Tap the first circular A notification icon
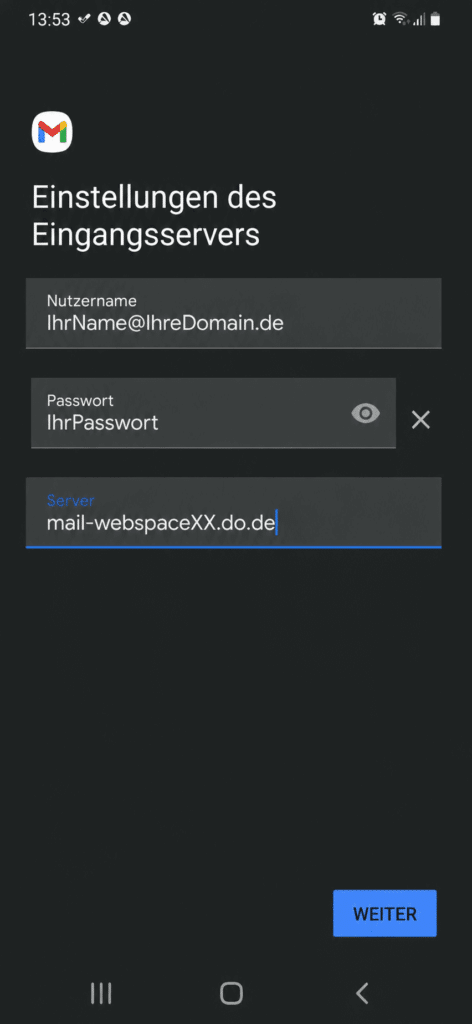Viewport: 472px width, 1024px height. (x=104, y=19)
